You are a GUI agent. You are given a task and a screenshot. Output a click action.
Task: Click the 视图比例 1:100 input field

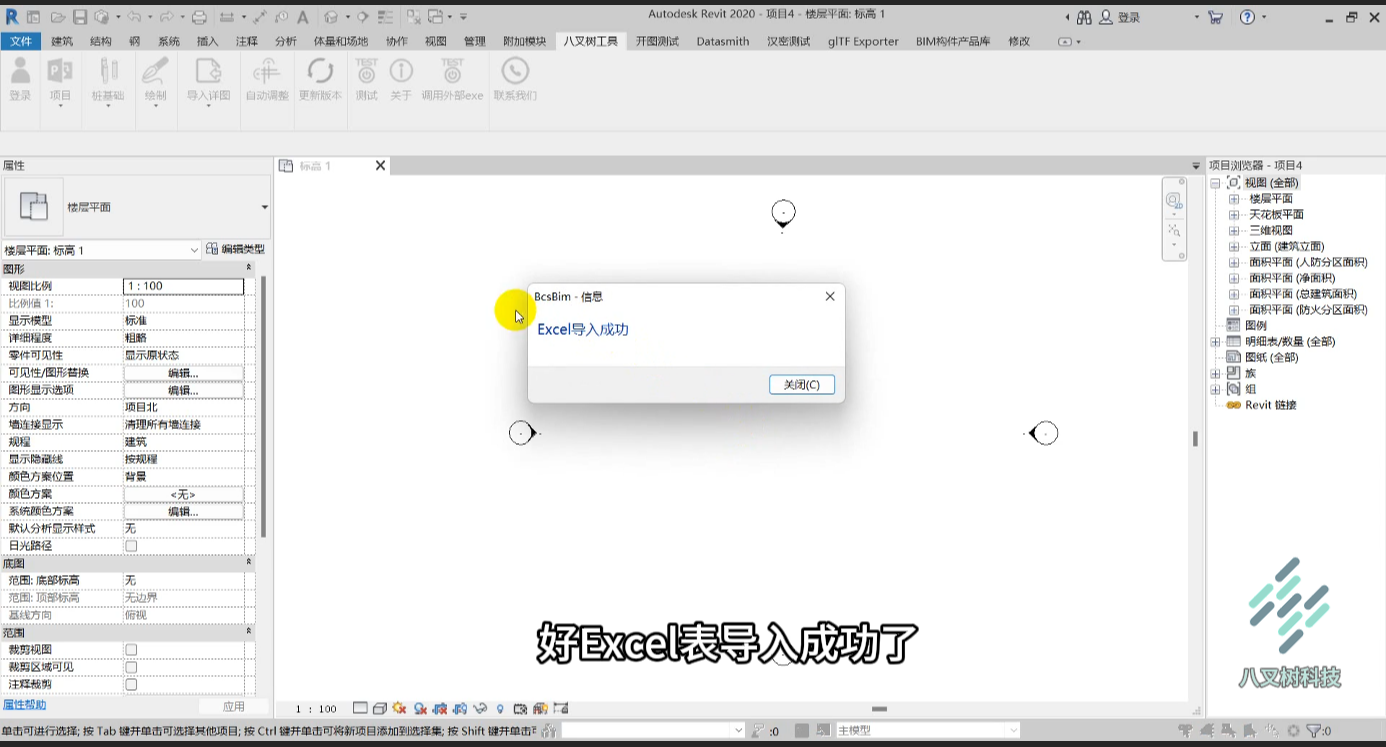(184, 286)
